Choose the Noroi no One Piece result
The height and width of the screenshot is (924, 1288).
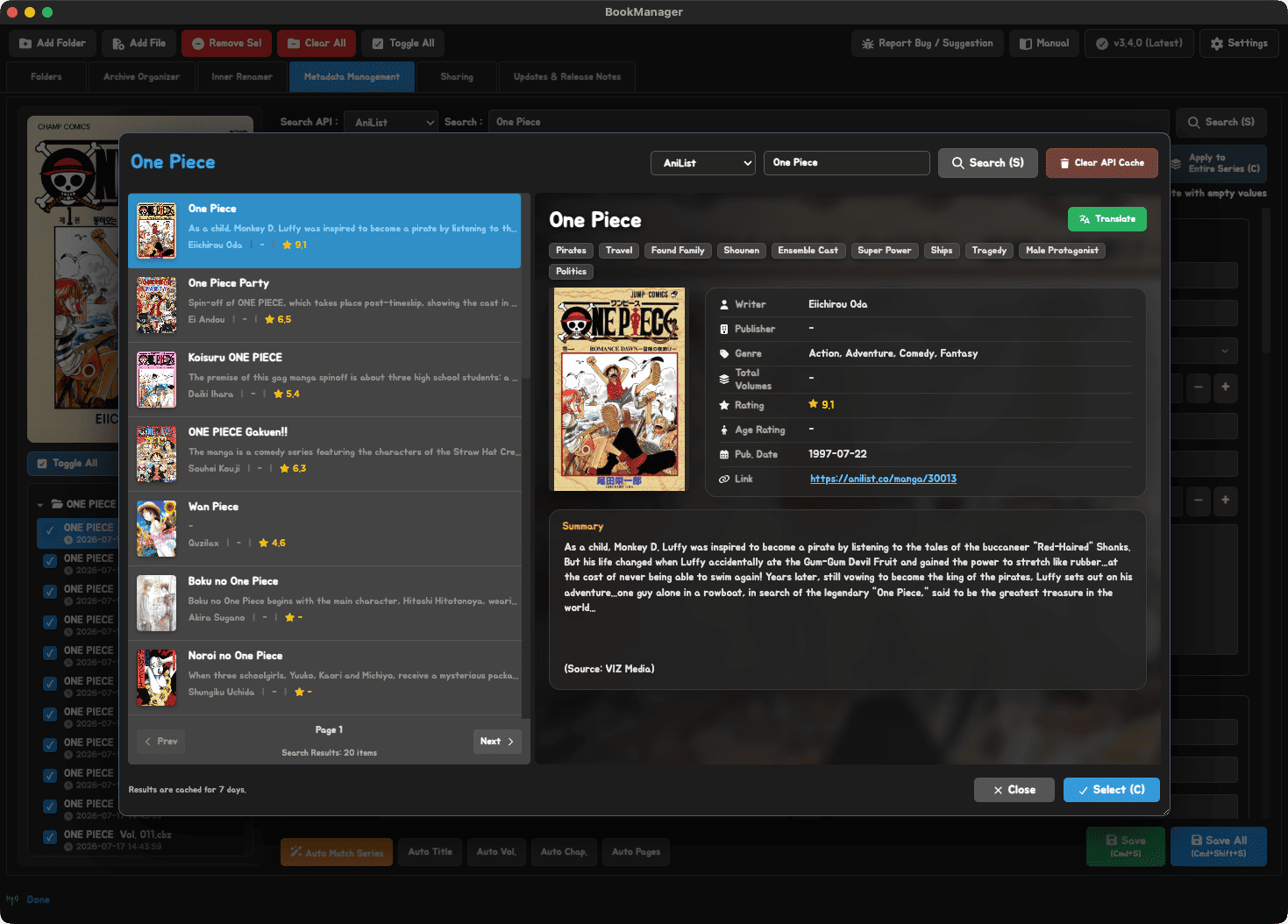pos(324,678)
